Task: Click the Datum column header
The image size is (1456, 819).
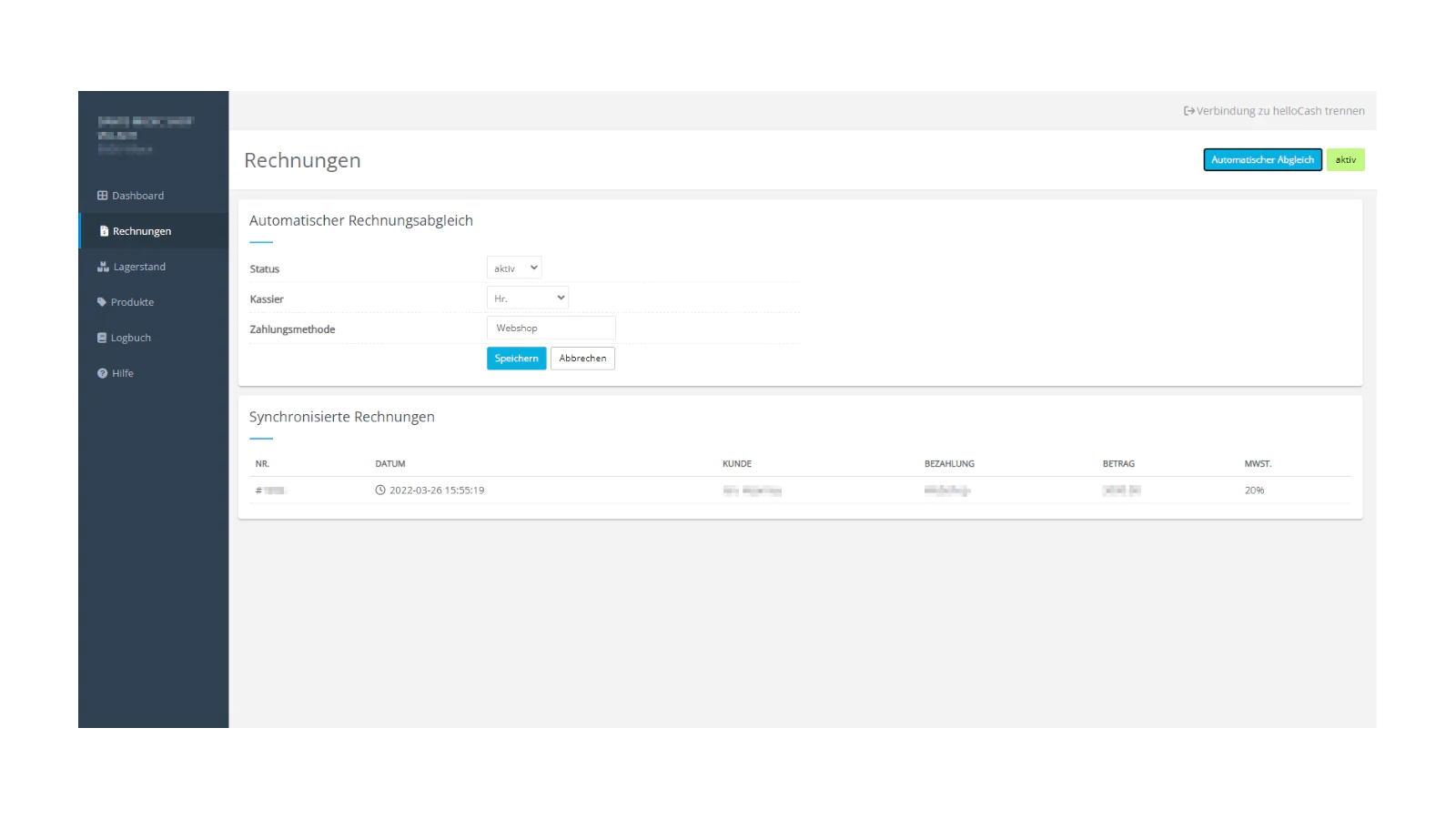Action: coord(390,464)
